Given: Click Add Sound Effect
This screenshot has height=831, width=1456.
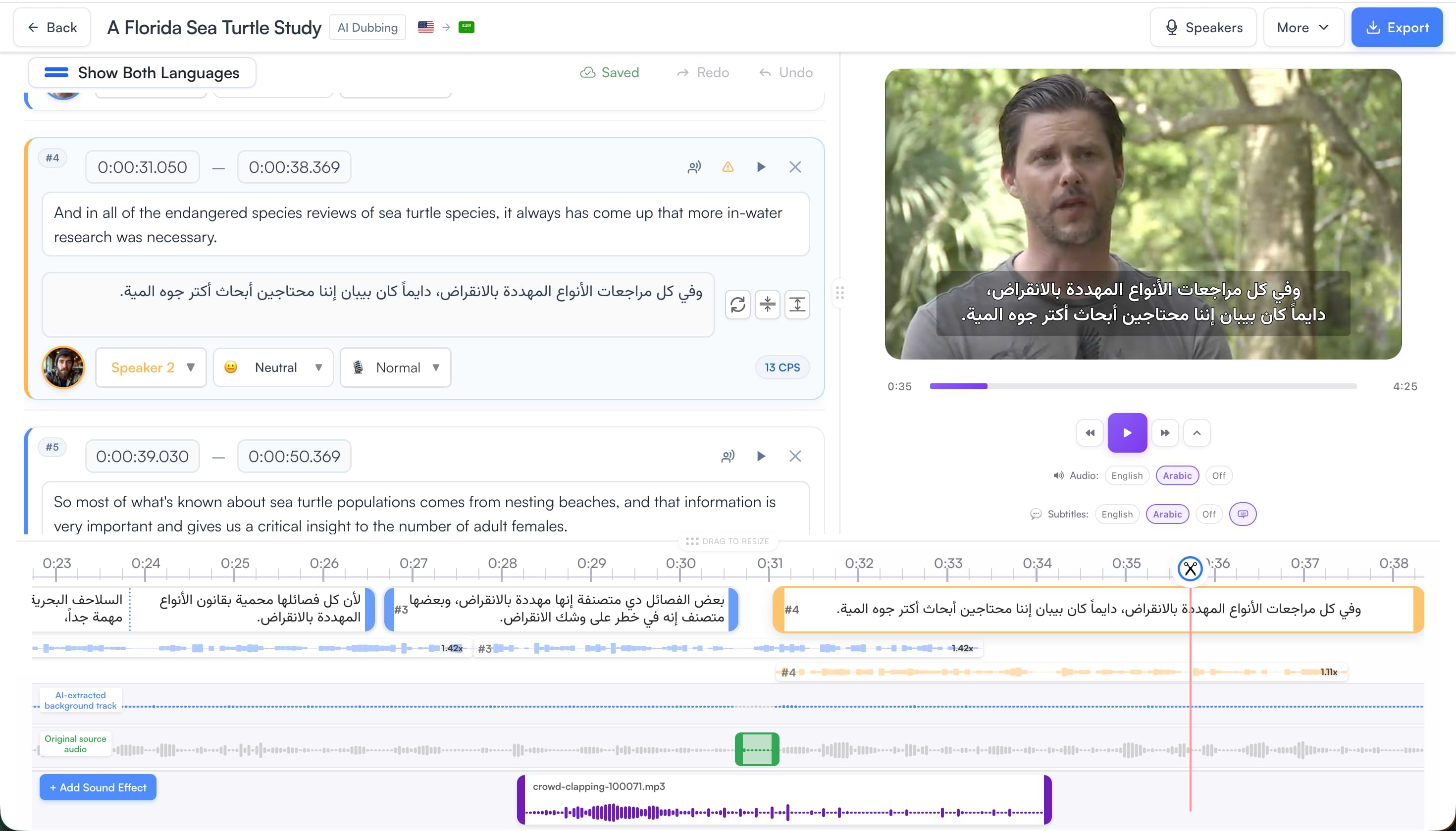Looking at the screenshot, I should point(98,787).
